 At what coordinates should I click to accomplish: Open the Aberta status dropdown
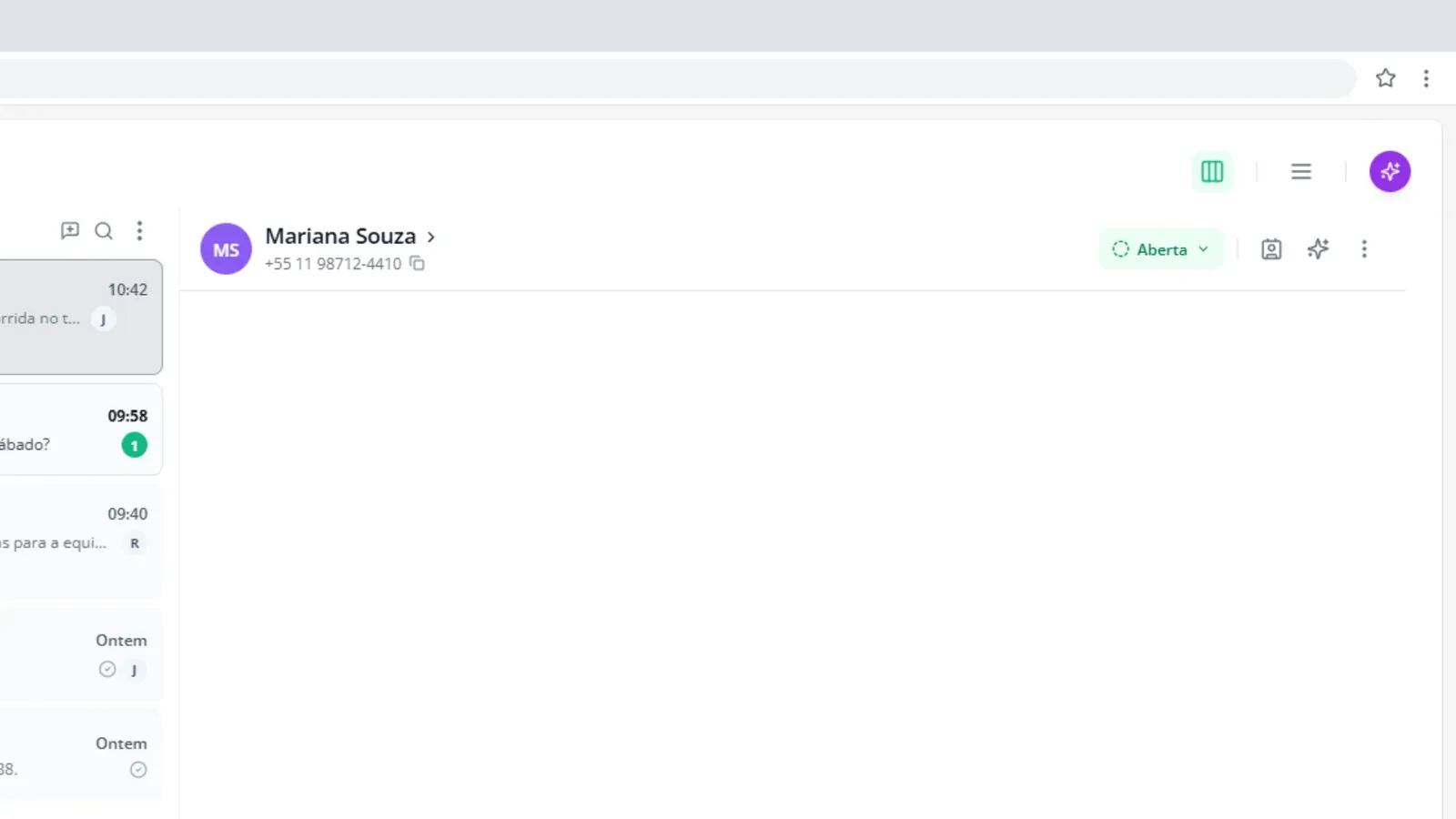[1160, 249]
